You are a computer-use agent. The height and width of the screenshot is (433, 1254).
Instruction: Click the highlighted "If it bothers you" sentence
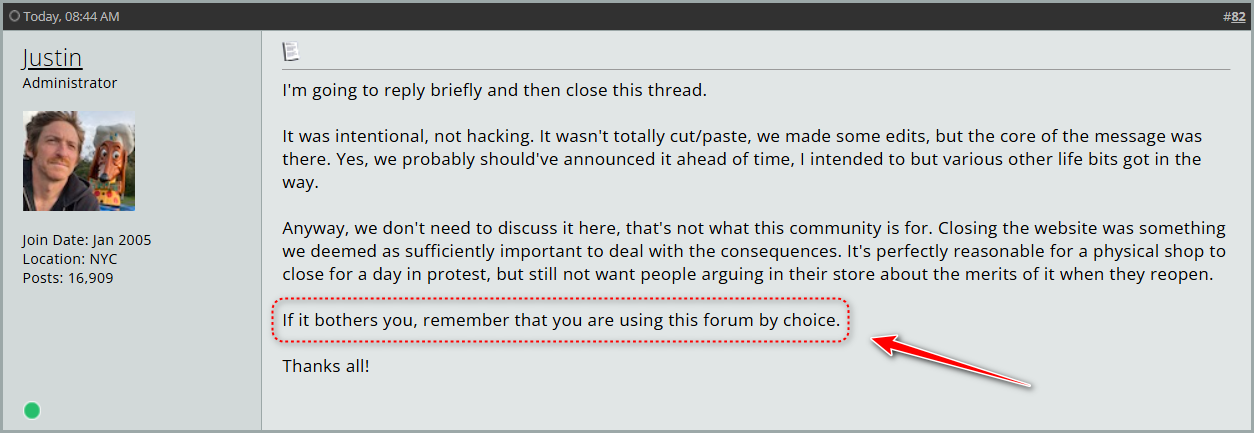tap(561, 322)
